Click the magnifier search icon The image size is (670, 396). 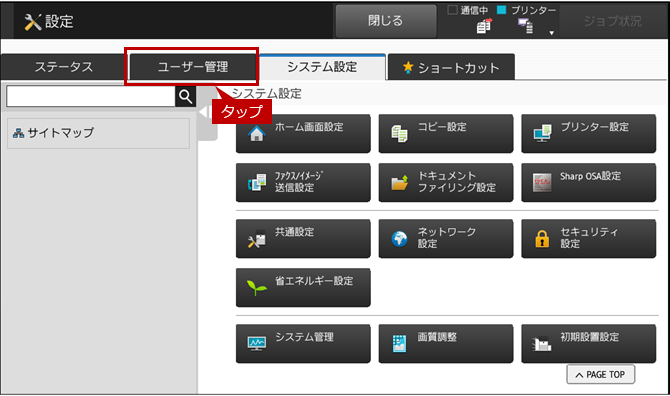click(185, 97)
